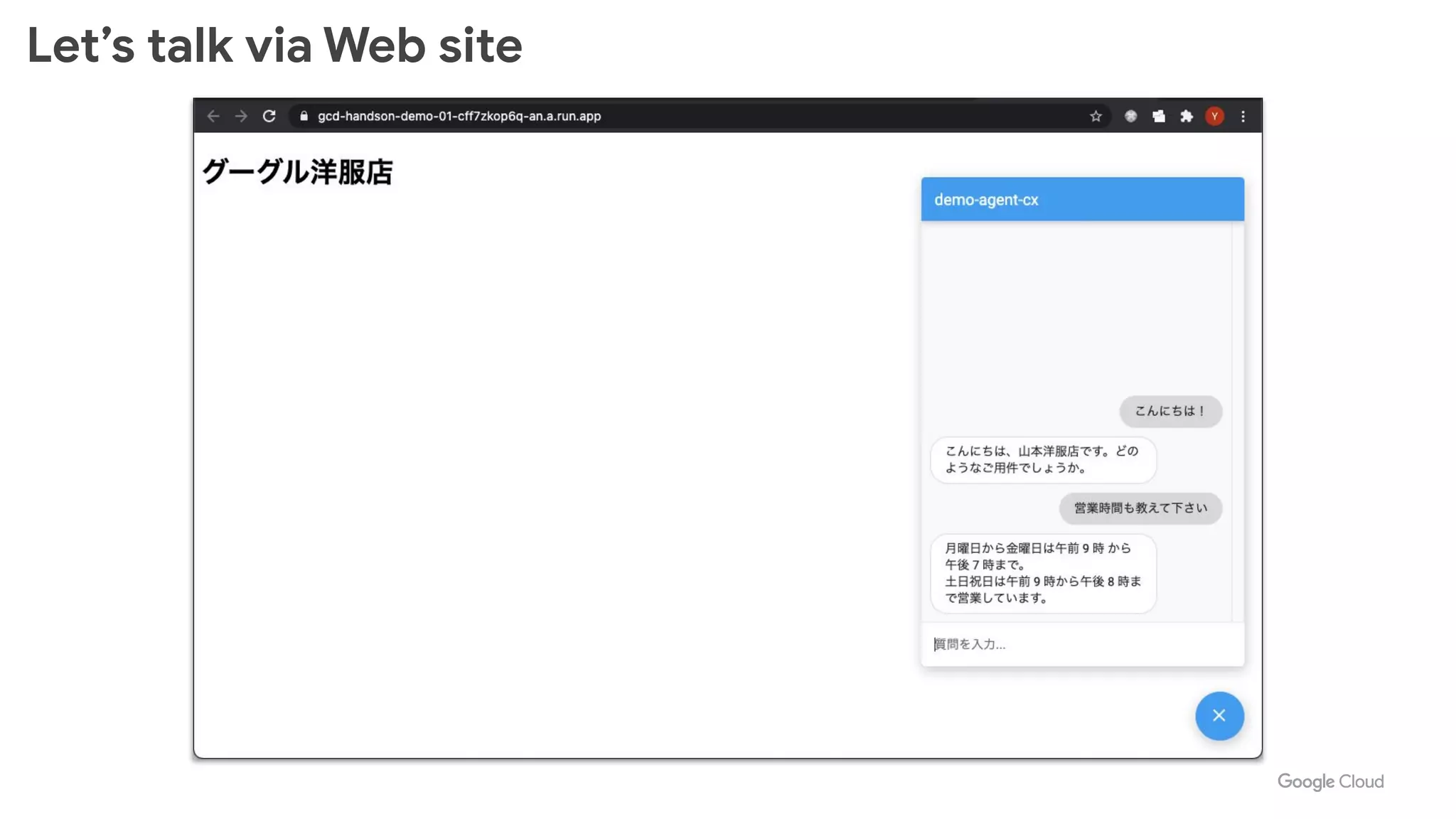Select the 営業時間も教えて下さい message bubble
The height and width of the screenshot is (819, 1456).
(x=1140, y=508)
